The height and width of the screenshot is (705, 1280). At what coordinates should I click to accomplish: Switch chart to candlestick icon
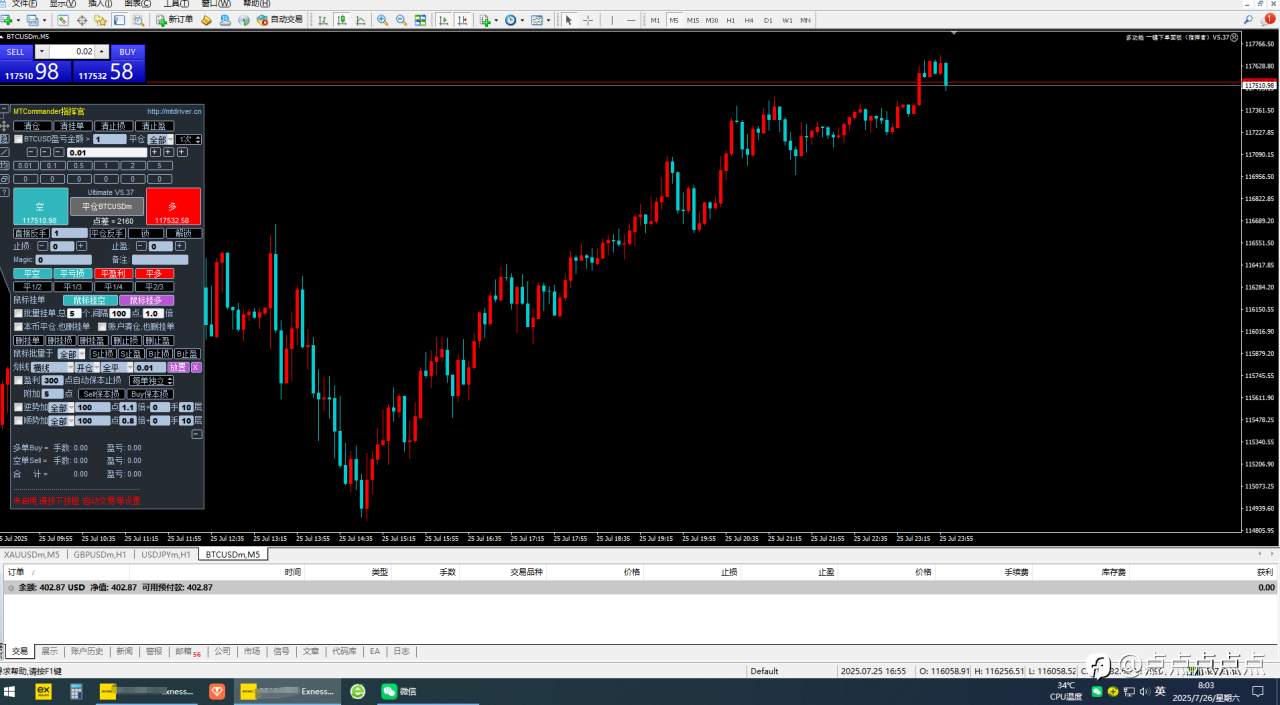(x=342, y=20)
